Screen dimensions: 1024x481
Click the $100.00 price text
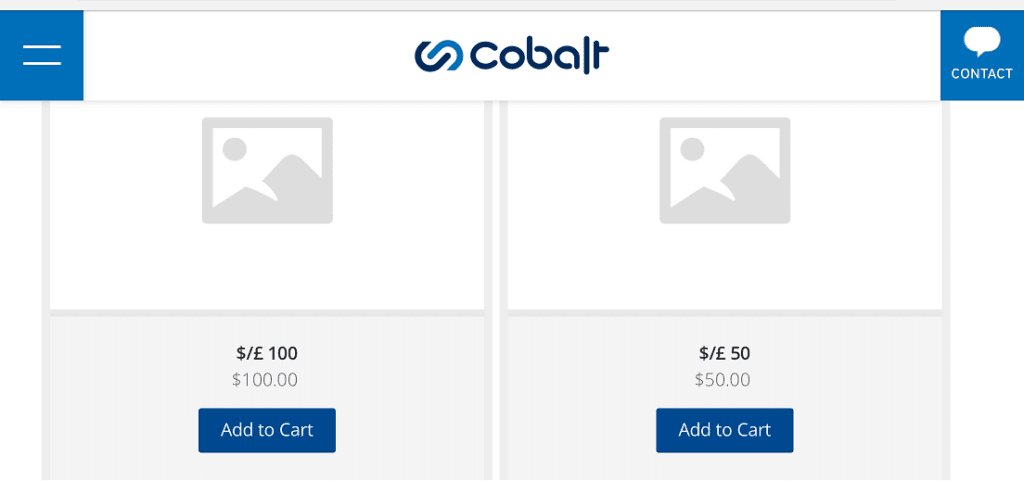[x=265, y=379]
